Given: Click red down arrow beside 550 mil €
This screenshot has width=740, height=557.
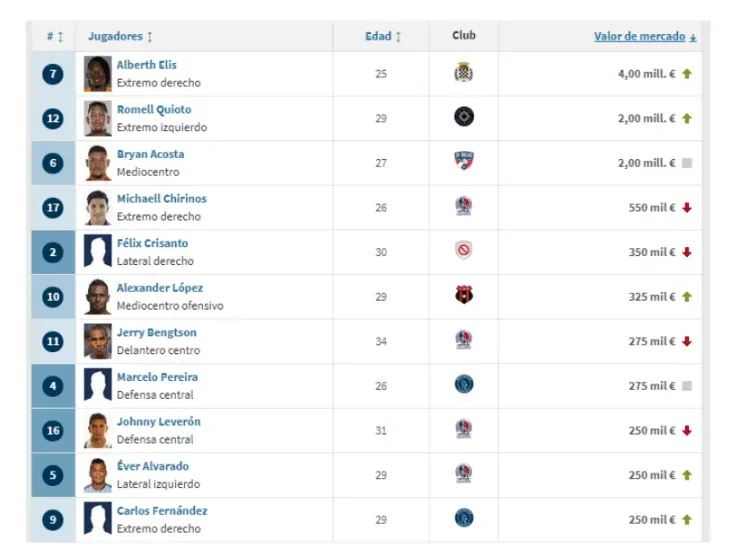Looking at the screenshot, I should pyautogui.click(x=687, y=208).
